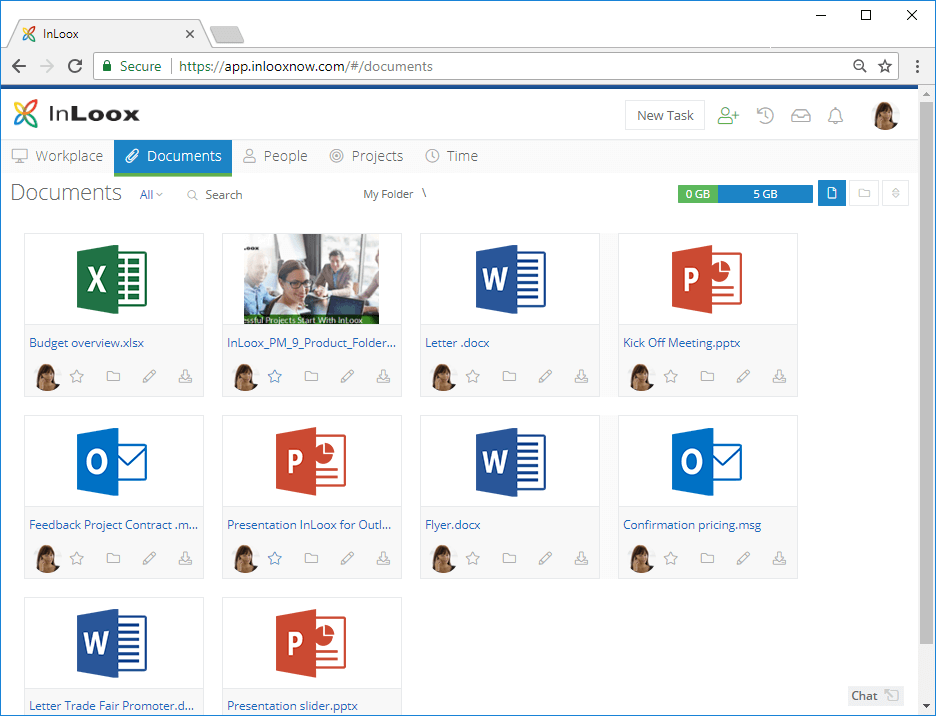This screenshot has height=716, width=936.
Task: Download the InLoox_PM_9_Product_Folder file
Action: (383, 376)
